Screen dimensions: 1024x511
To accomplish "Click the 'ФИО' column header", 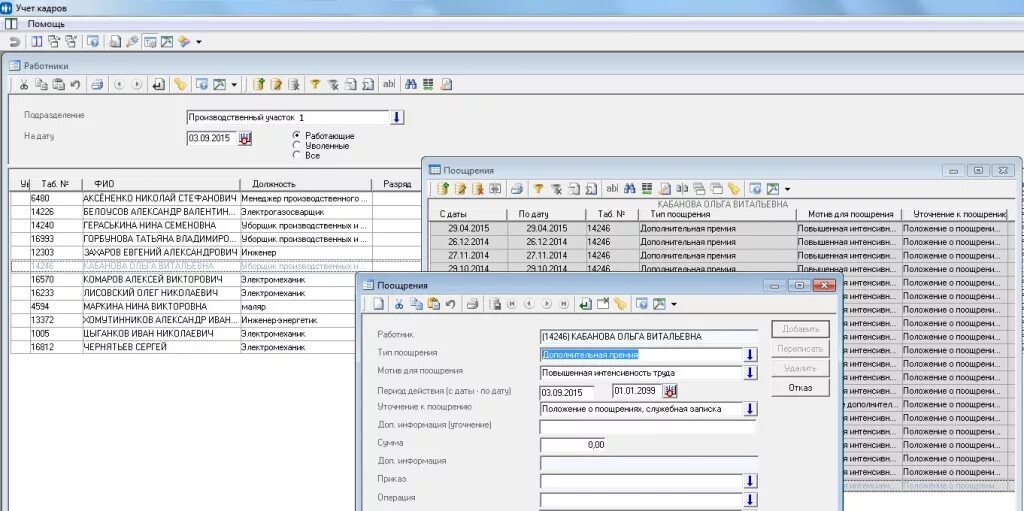I will pos(161,184).
